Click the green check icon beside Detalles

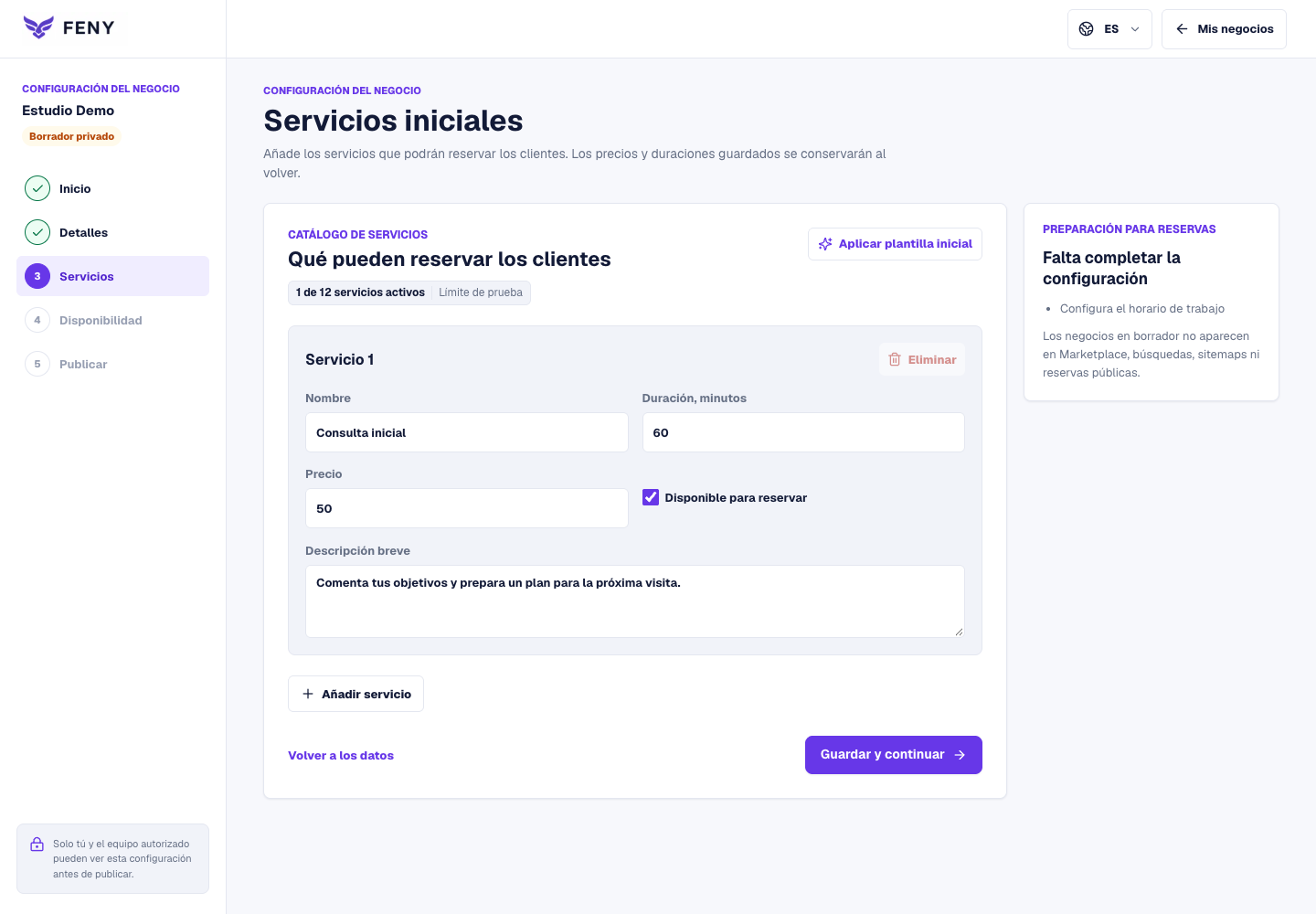tap(37, 232)
